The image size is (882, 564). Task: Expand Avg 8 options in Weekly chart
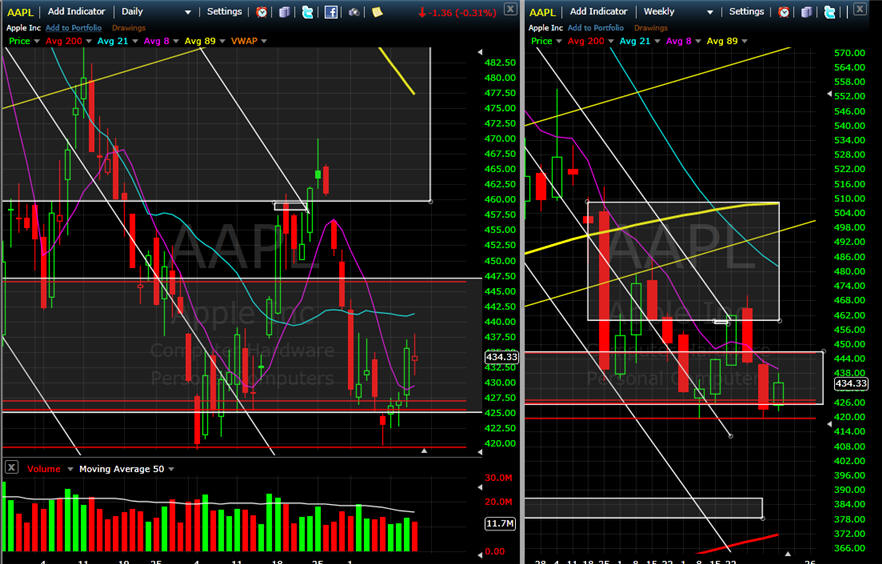click(x=698, y=41)
